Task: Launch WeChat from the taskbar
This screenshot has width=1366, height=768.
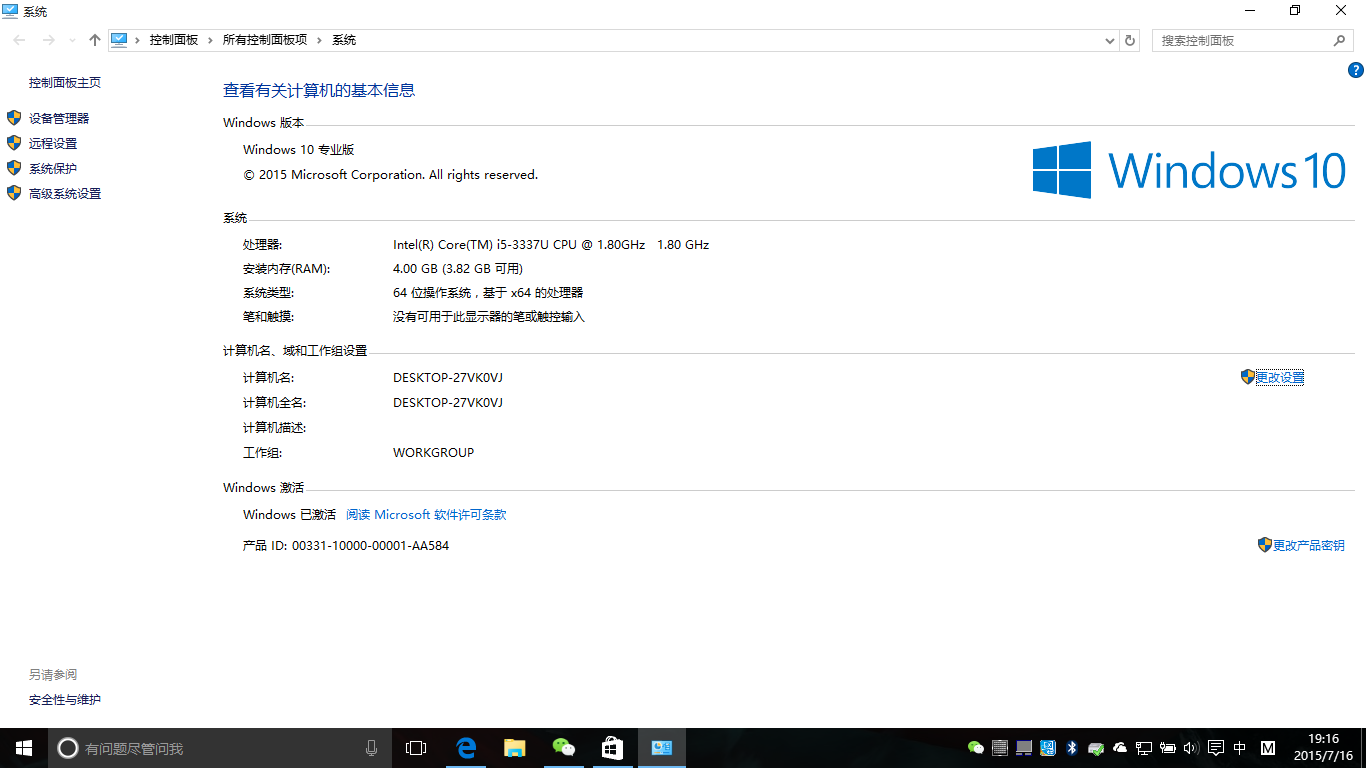Action: tap(563, 747)
